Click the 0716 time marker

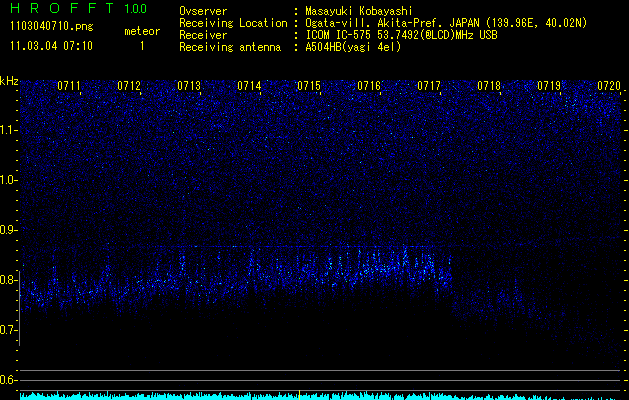coord(369,86)
